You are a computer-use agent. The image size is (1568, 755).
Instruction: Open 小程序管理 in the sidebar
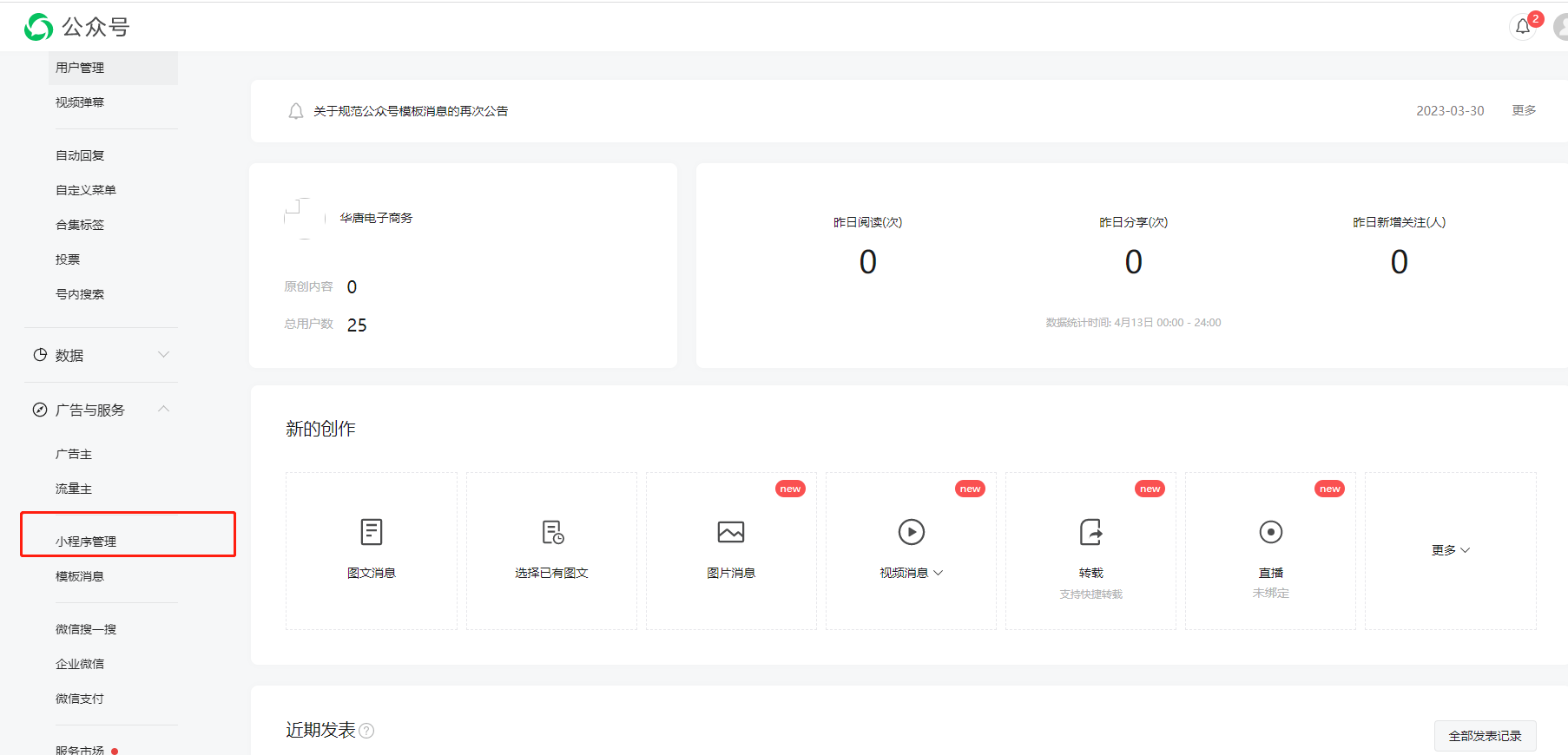pyautogui.click(x=86, y=542)
